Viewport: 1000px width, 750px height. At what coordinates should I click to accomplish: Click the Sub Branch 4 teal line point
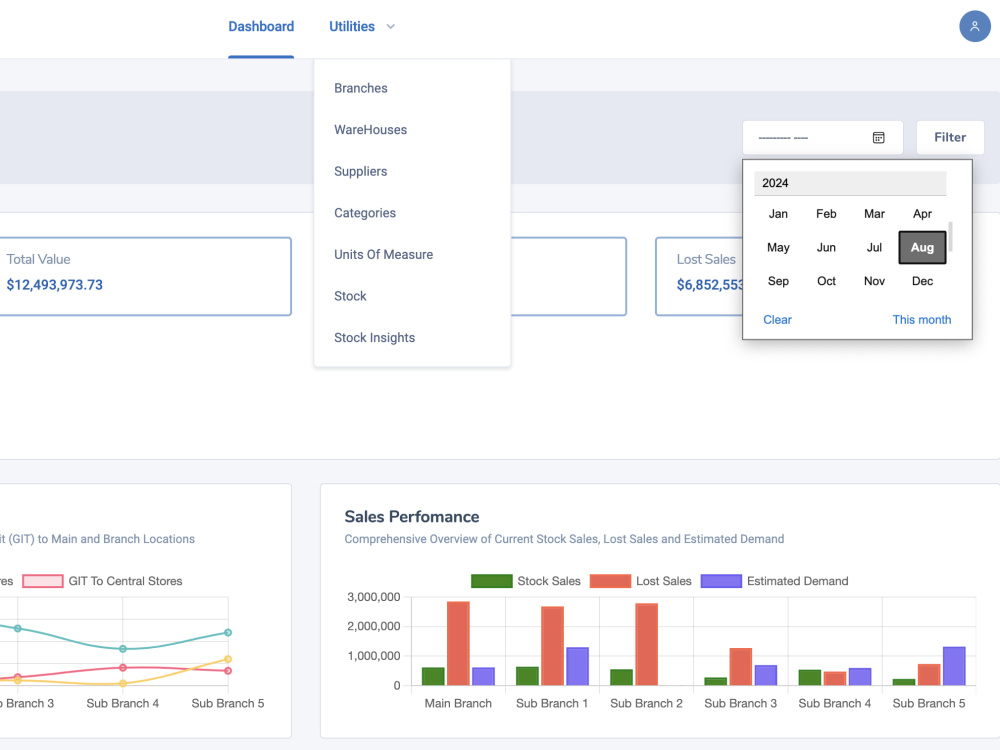click(x=123, y=649)
